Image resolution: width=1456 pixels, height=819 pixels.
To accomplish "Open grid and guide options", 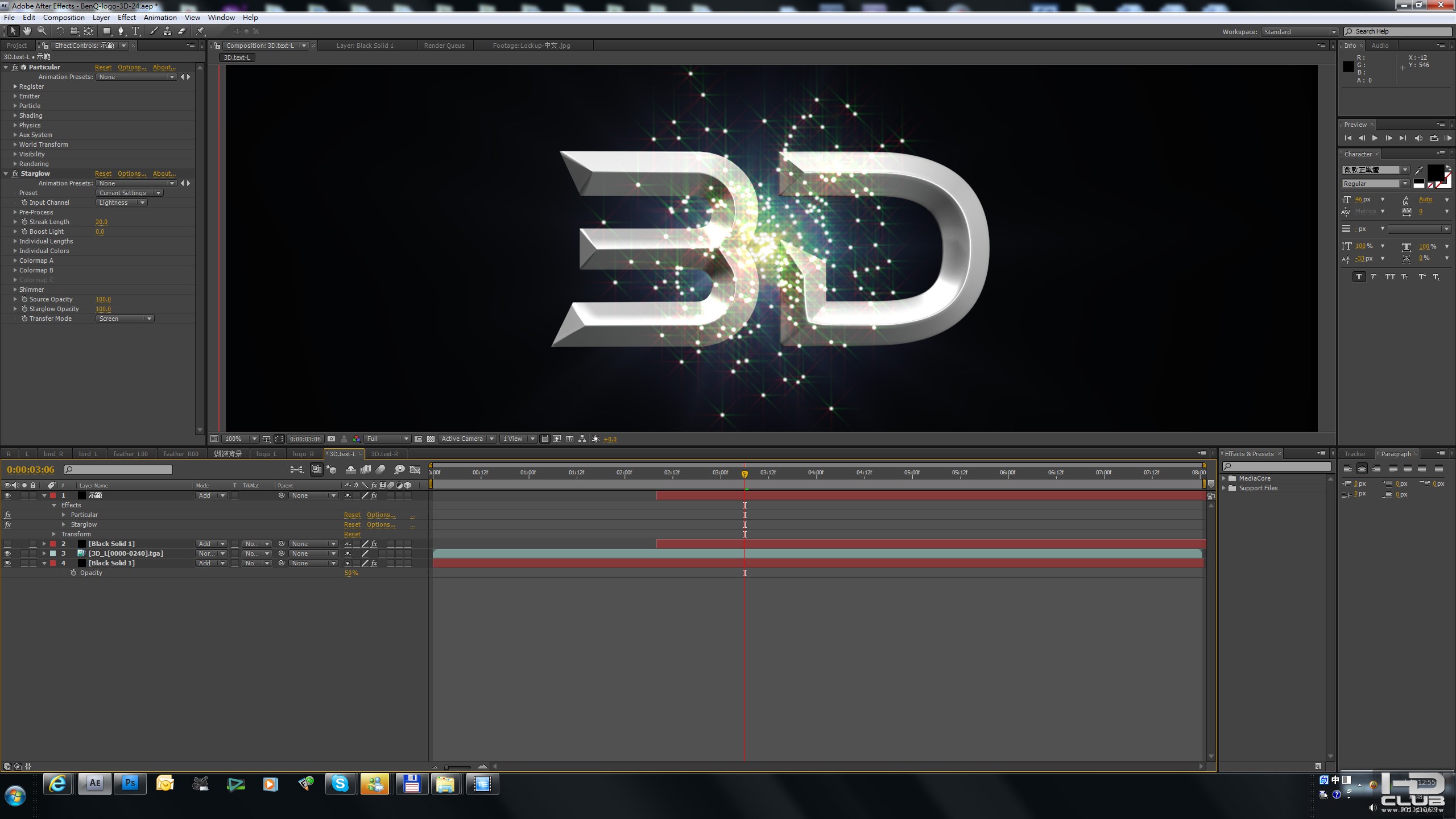I will tap(266, 439).
